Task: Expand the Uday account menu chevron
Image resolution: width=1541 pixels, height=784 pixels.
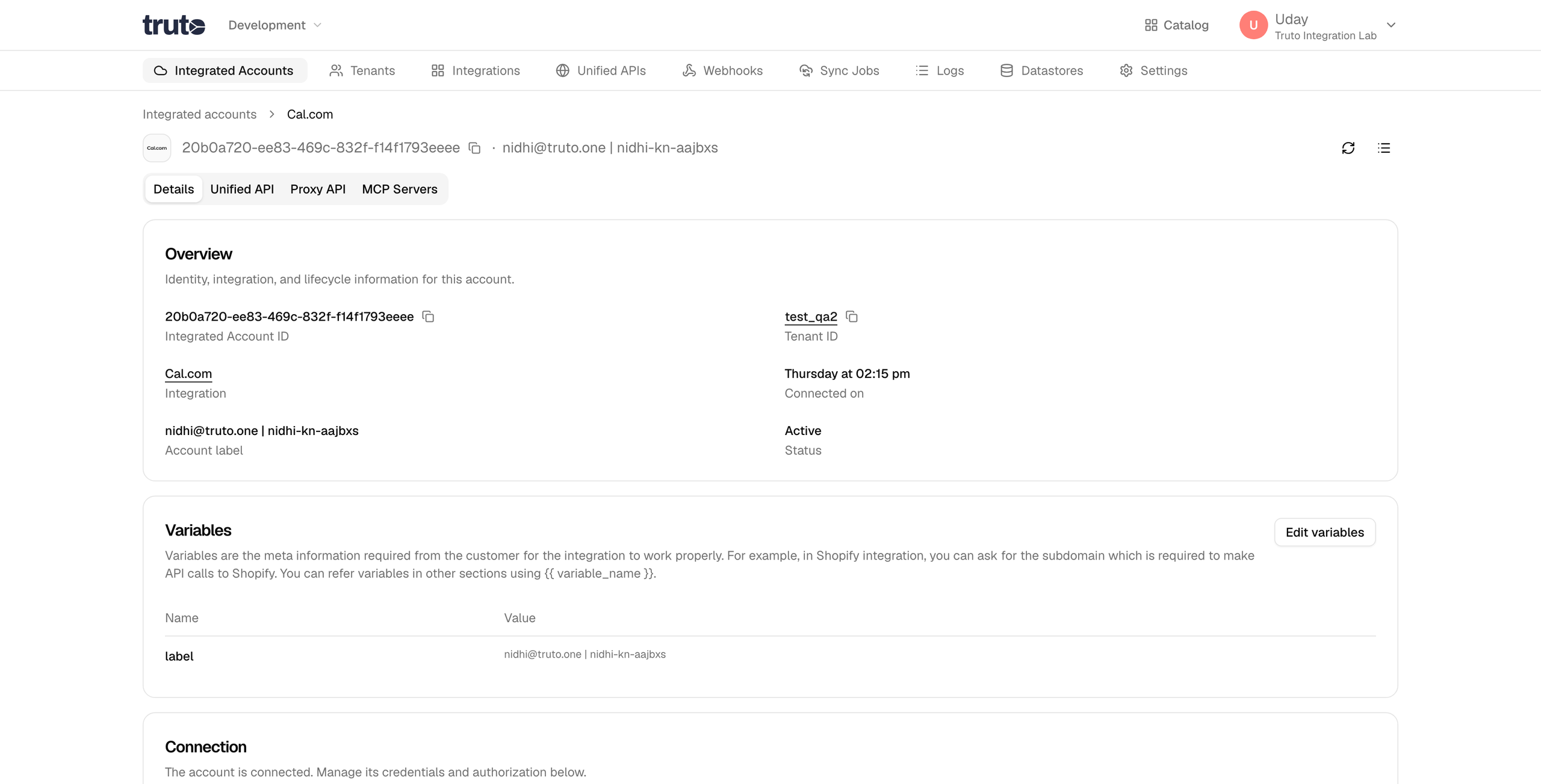Action: coord(1391,25)
